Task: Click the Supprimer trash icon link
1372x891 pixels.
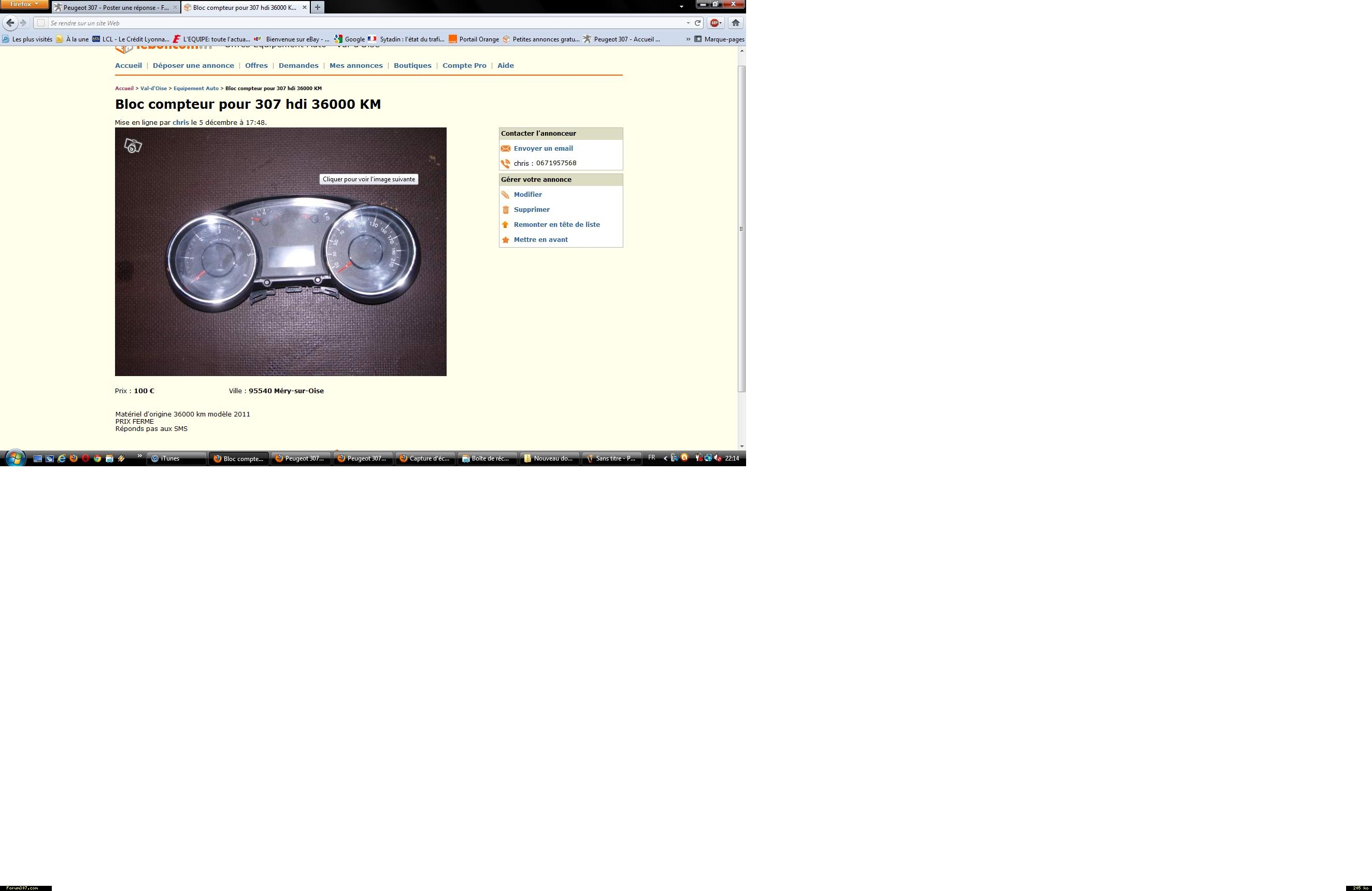Action: point(531,210)
